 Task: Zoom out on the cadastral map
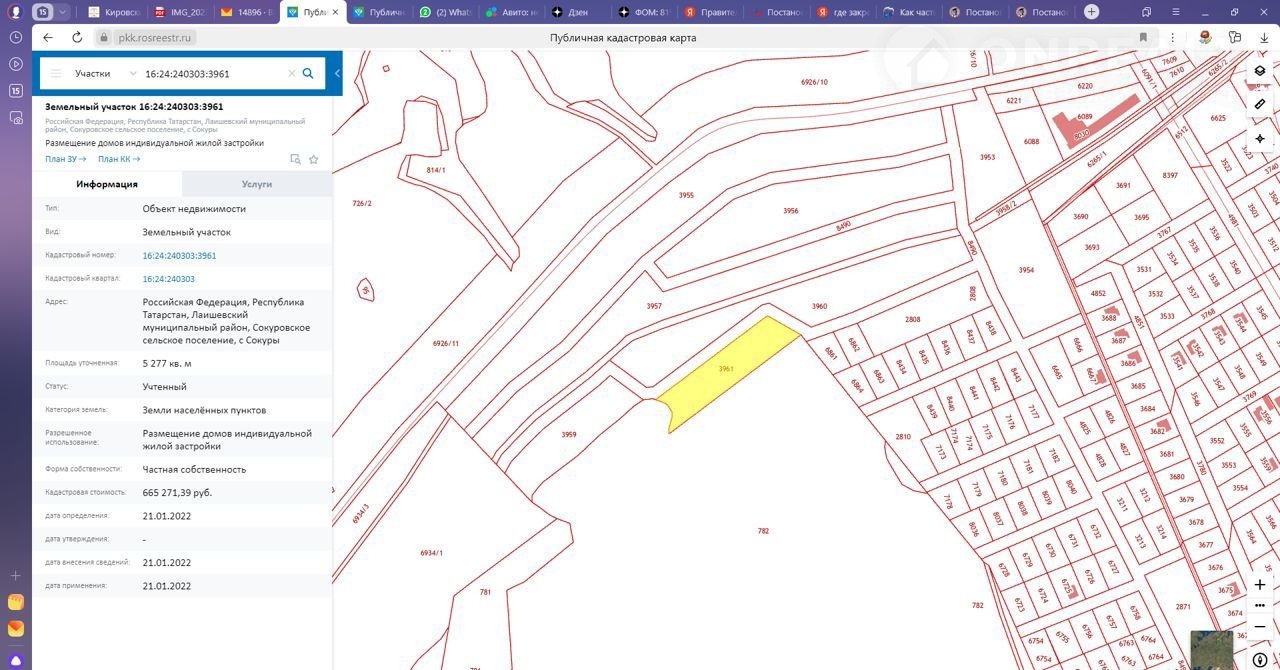pos(1260,627)
